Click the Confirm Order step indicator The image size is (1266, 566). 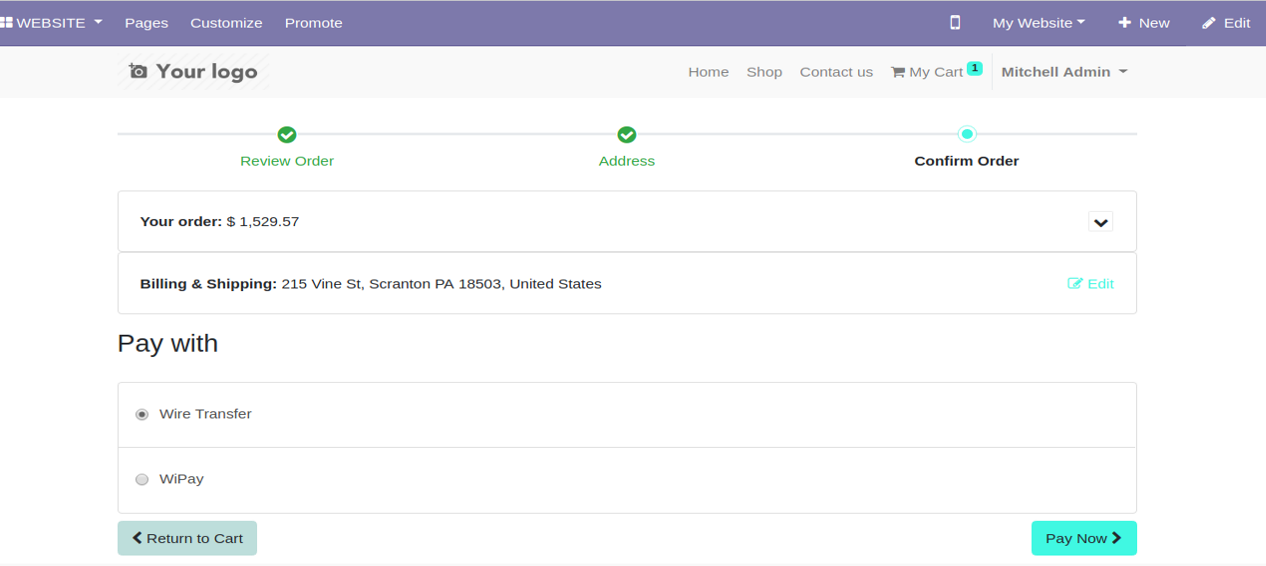point(966,134)
